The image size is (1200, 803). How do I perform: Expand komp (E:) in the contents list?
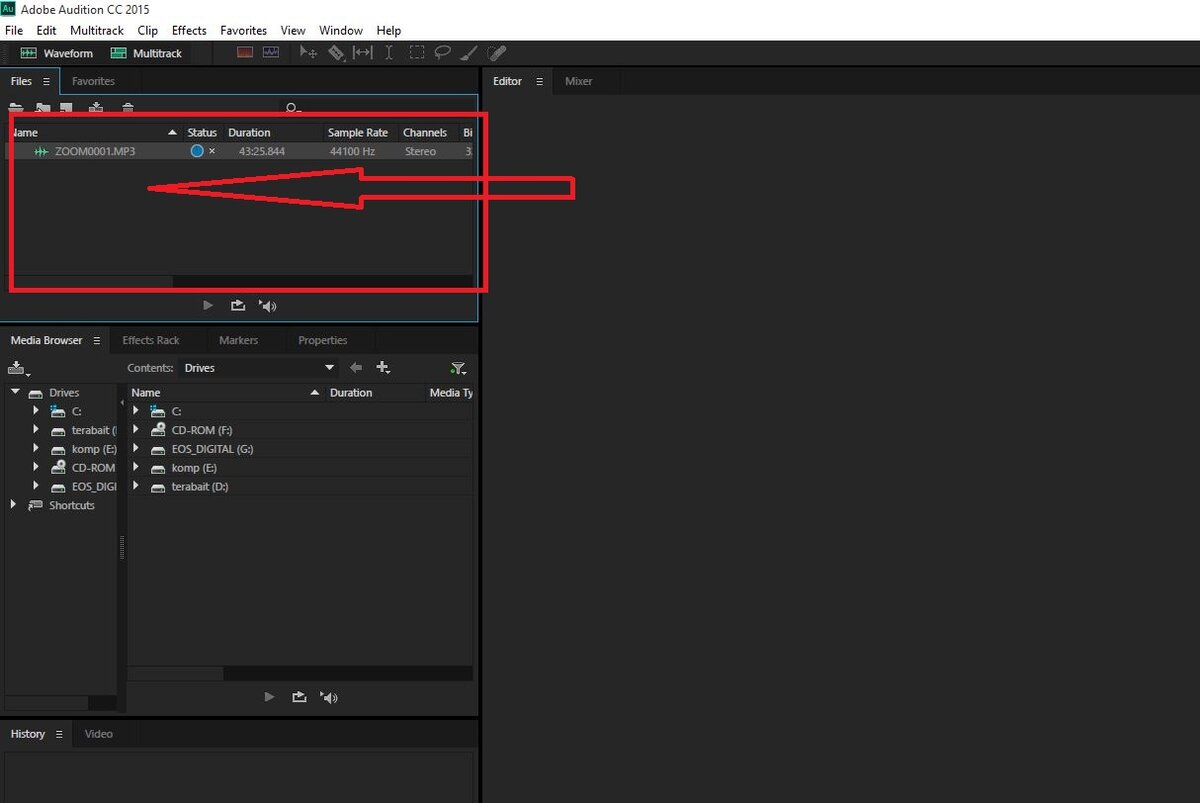[136, 468]
